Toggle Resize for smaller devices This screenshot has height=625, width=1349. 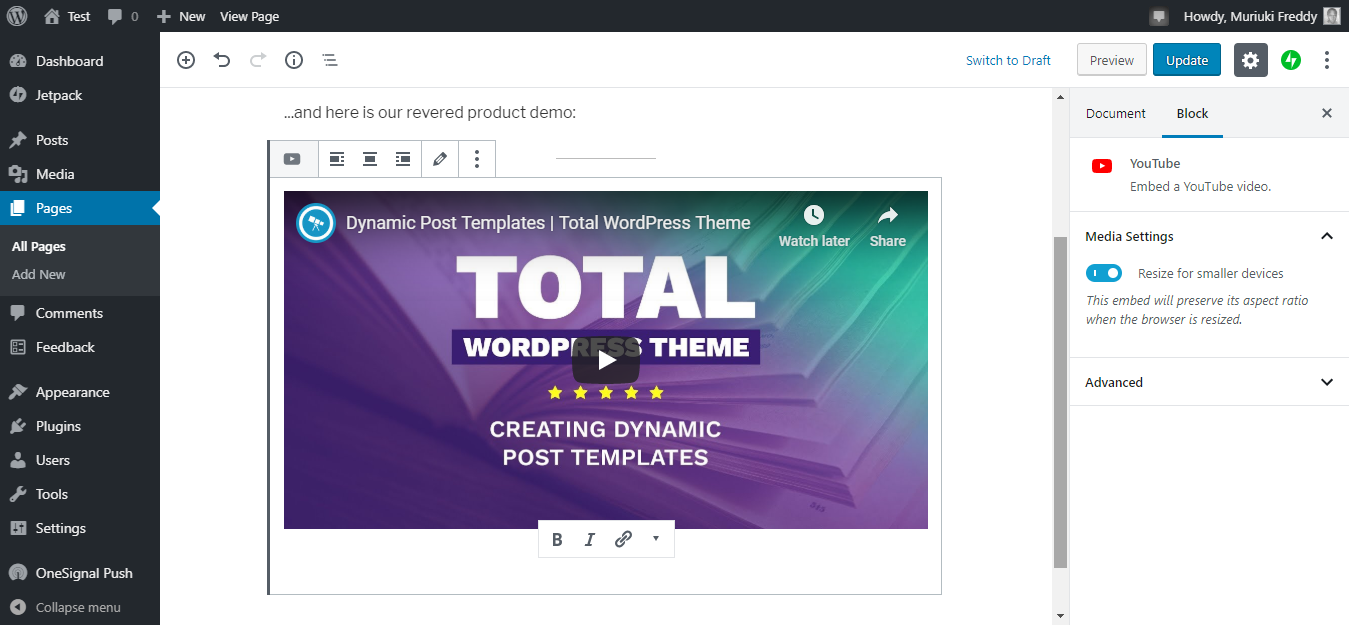click(x=1105, y=273)
